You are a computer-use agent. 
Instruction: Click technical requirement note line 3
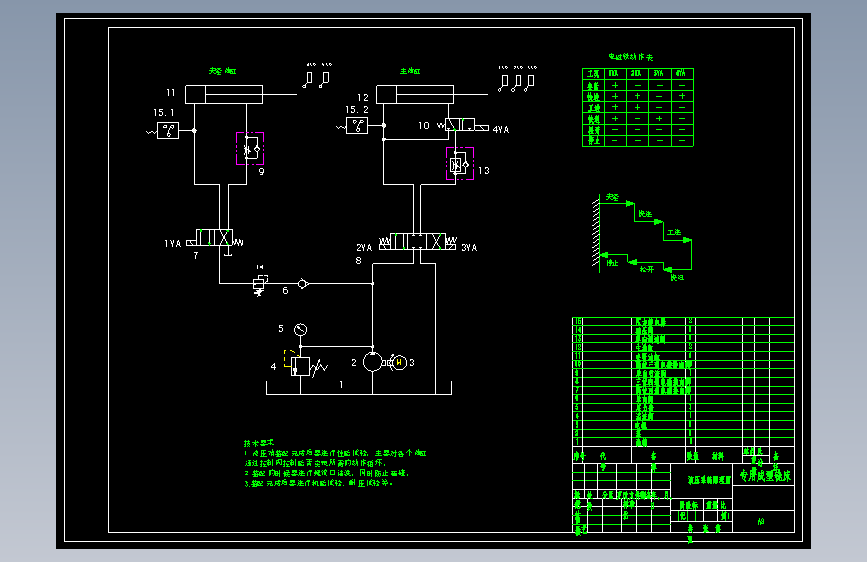pos(319,483)
